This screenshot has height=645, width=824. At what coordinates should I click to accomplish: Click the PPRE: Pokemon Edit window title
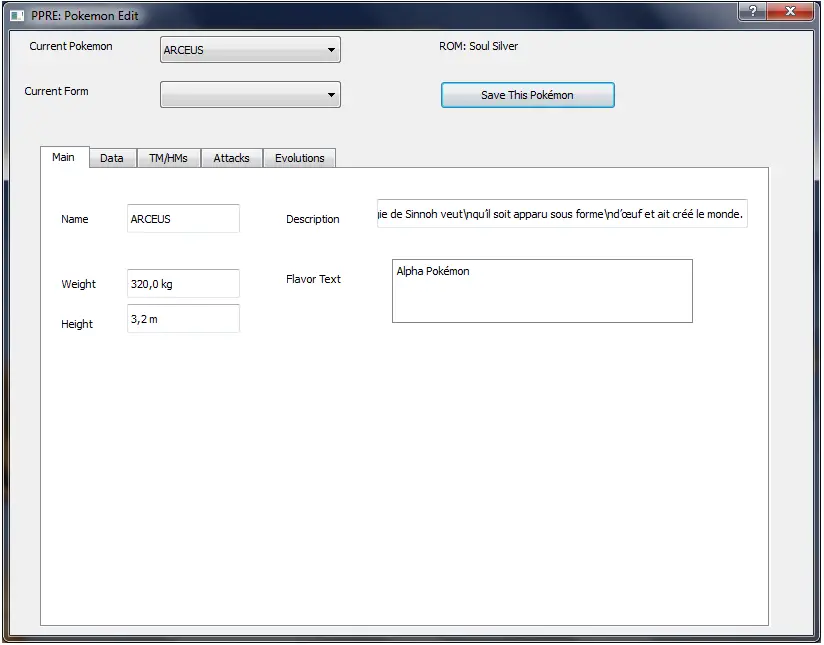pos(85,16)
